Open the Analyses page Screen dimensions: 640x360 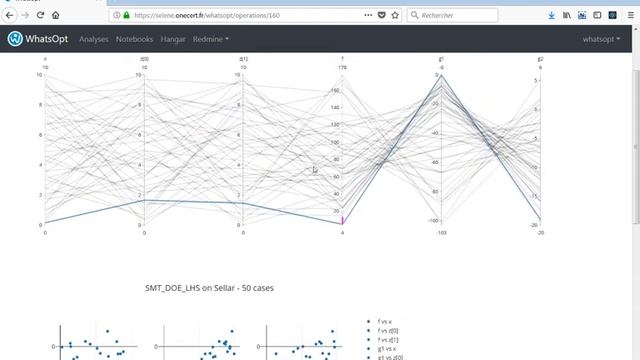click(x=93, y=39)
